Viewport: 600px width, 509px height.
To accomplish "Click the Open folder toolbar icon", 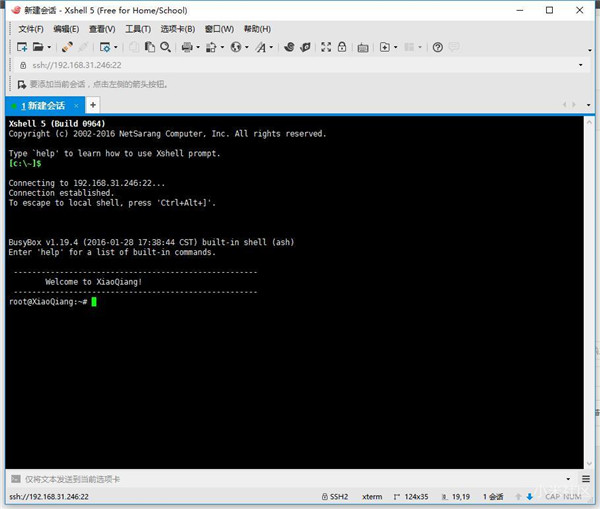I will (37, 47).
